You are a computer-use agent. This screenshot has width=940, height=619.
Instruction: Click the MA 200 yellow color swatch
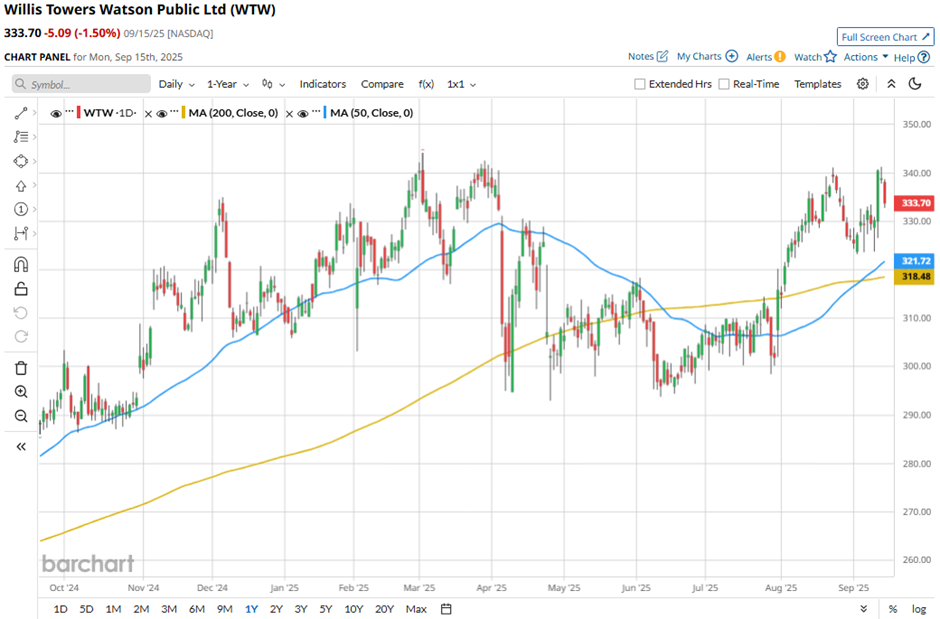tap(183, 113)
